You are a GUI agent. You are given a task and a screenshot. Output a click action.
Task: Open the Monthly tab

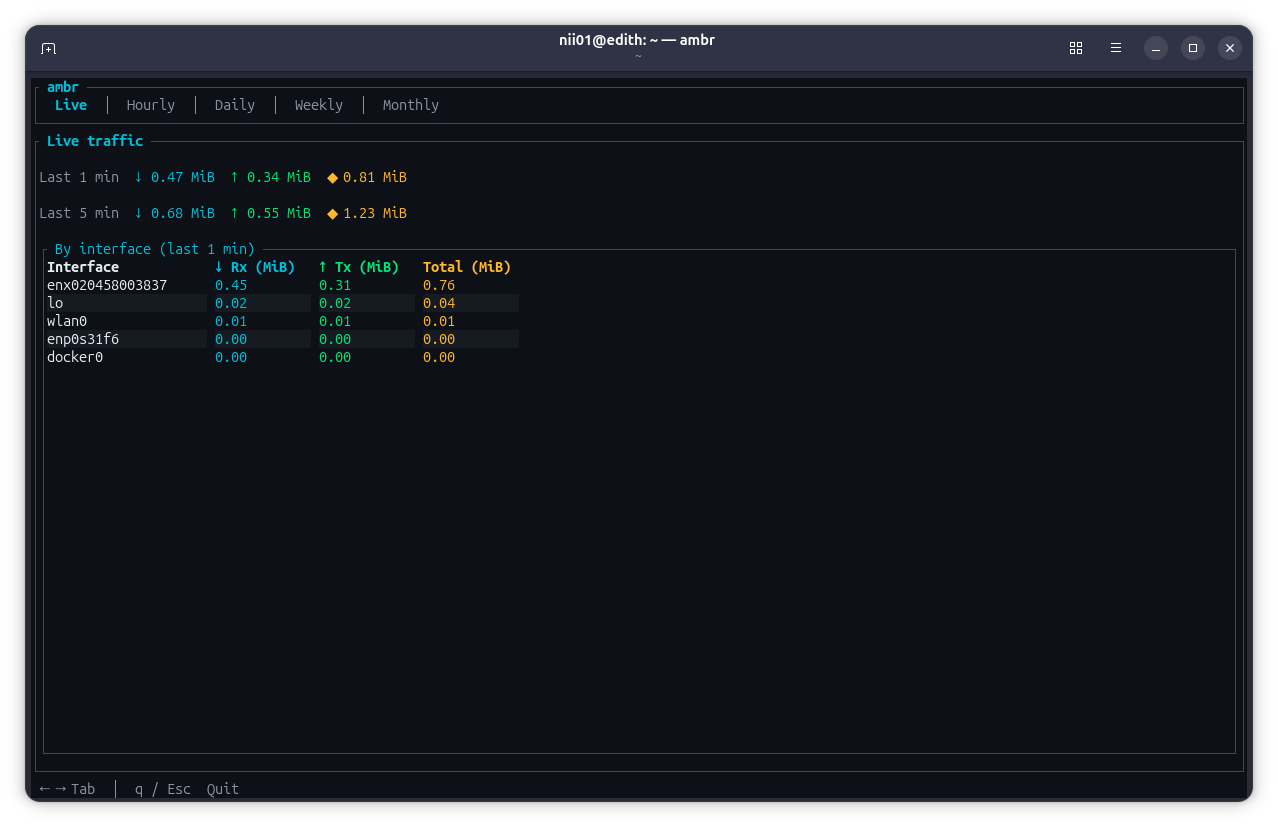[x=411, y=105]
